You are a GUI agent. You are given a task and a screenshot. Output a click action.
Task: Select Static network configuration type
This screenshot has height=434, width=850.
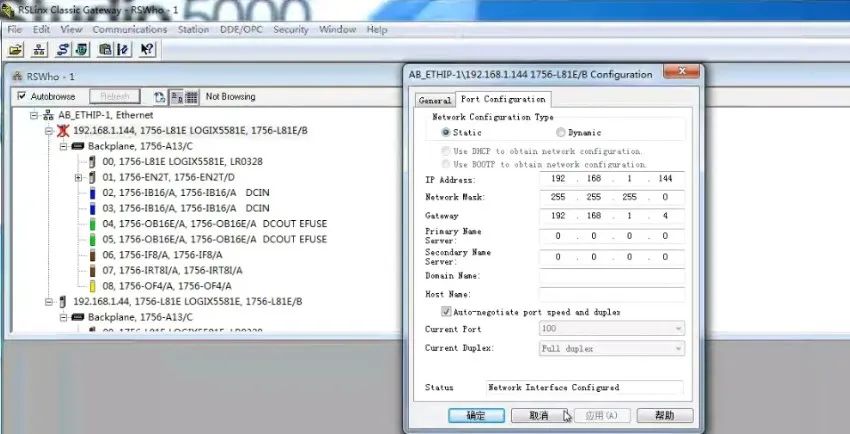click(x=446, y=132)
